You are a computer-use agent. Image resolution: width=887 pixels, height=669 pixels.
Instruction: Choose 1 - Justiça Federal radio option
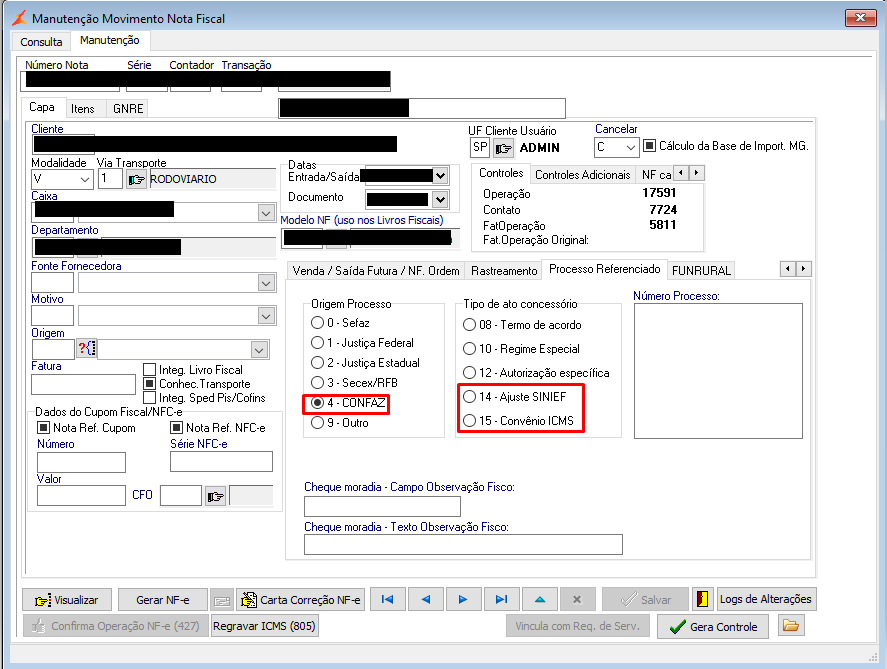[318, 343]
